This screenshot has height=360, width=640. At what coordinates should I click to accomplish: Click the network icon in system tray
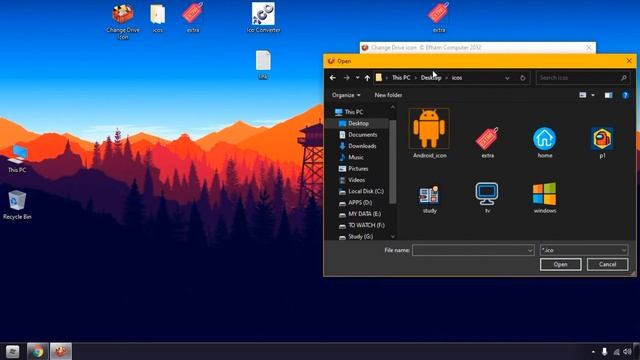[x=616, y=351]
